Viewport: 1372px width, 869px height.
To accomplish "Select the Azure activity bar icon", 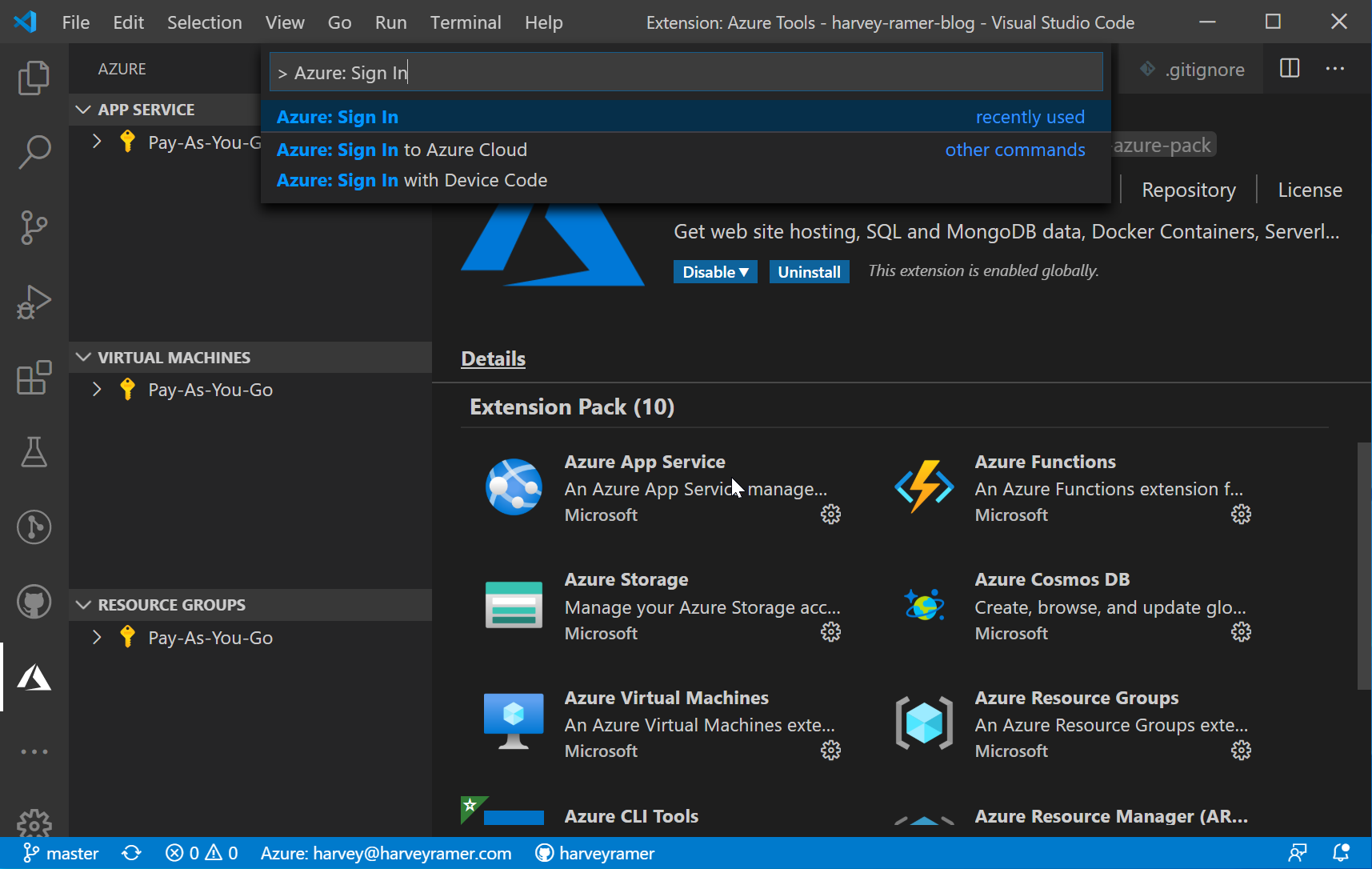I will coord(34,677).
